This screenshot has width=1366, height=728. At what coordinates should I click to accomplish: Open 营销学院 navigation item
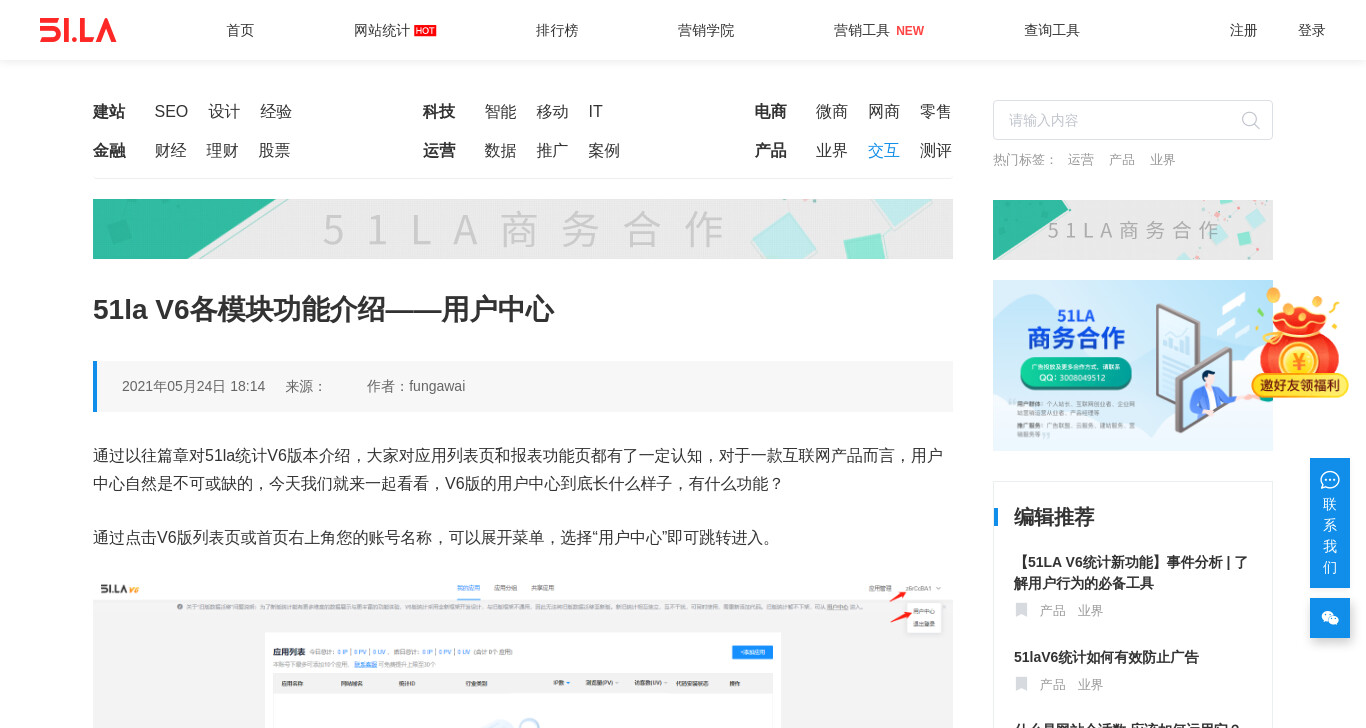point(706,30)
